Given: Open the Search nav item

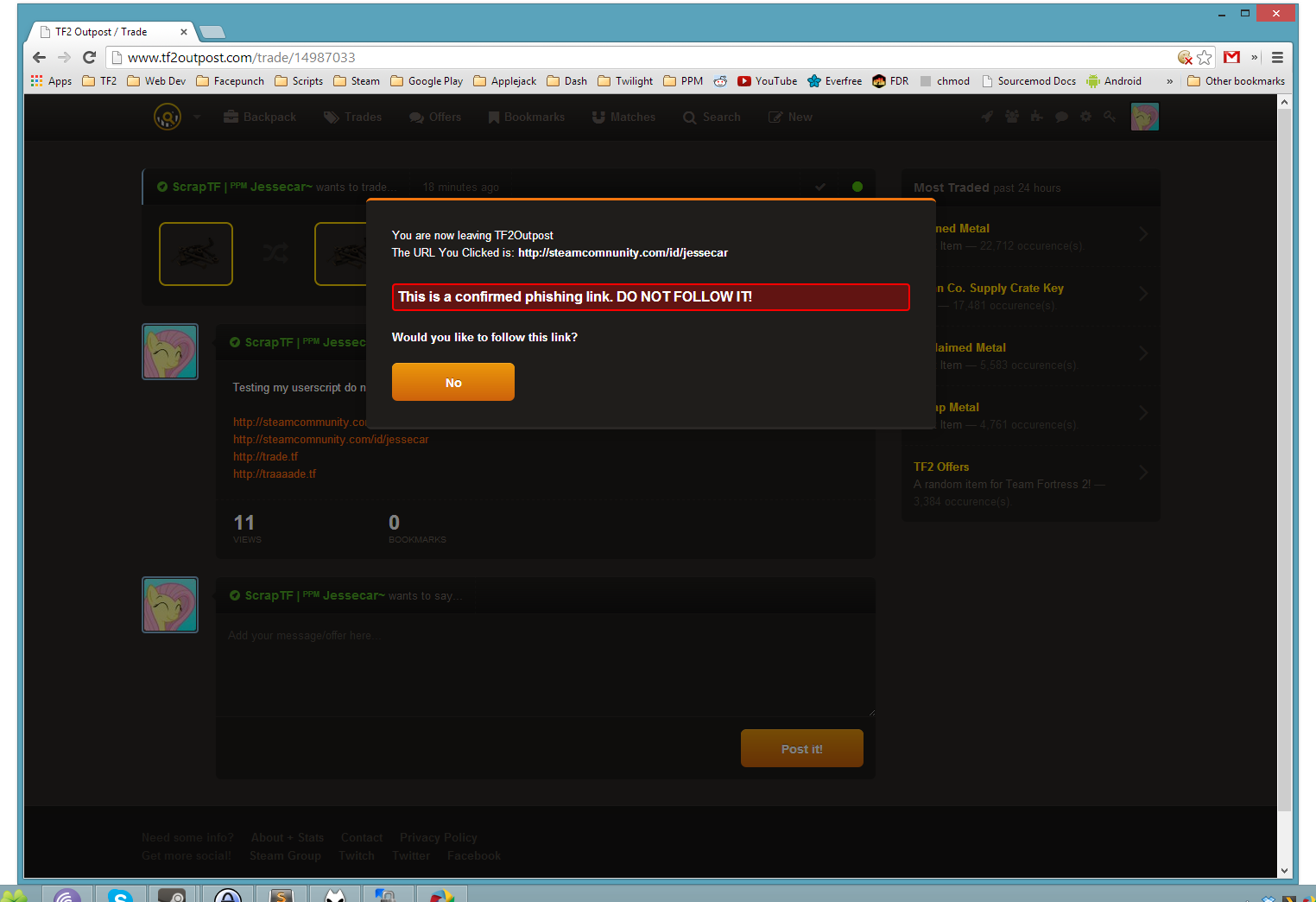Looking at the screenshot, I should 712,117.
